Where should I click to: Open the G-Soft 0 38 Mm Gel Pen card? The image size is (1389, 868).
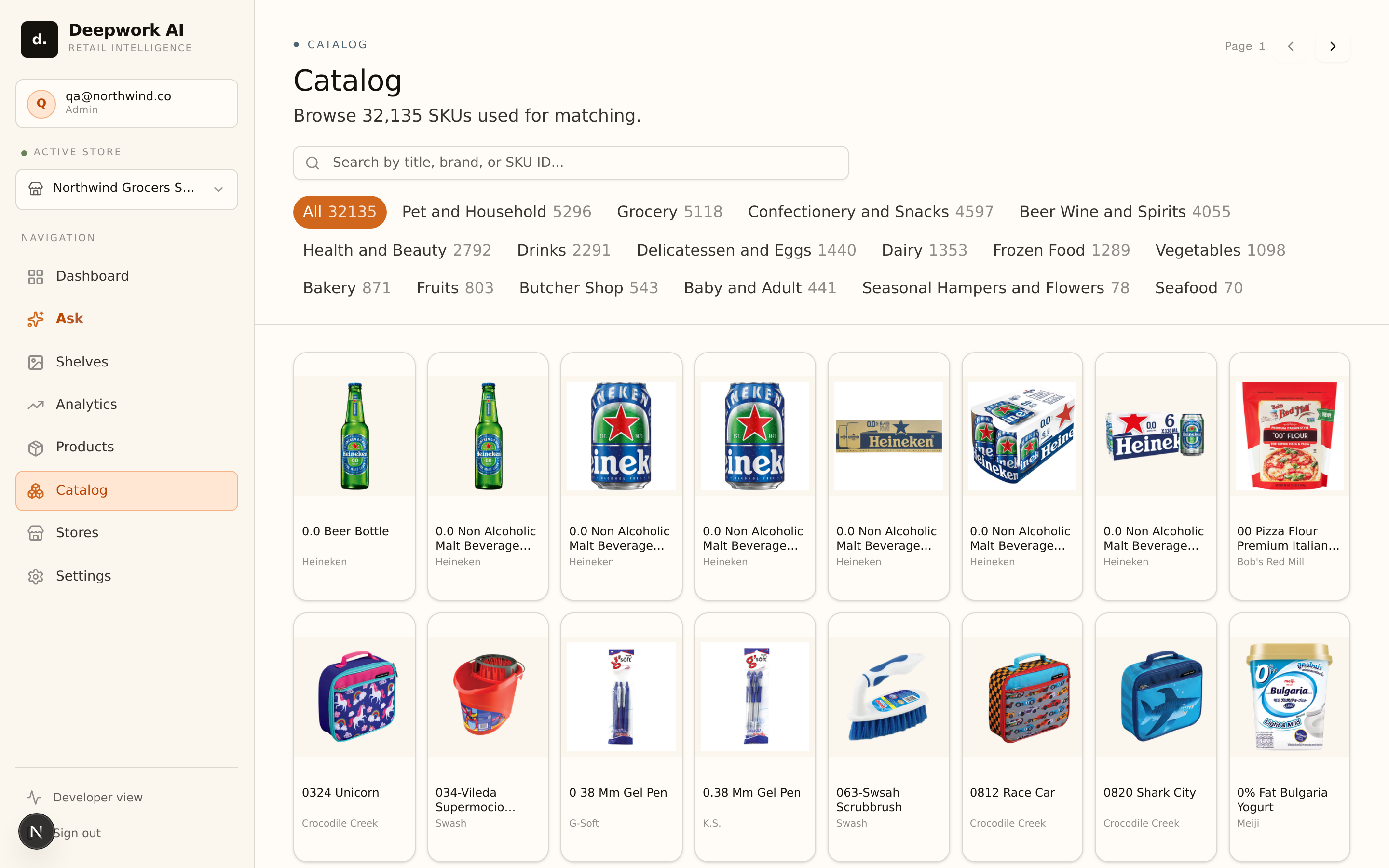622,737
